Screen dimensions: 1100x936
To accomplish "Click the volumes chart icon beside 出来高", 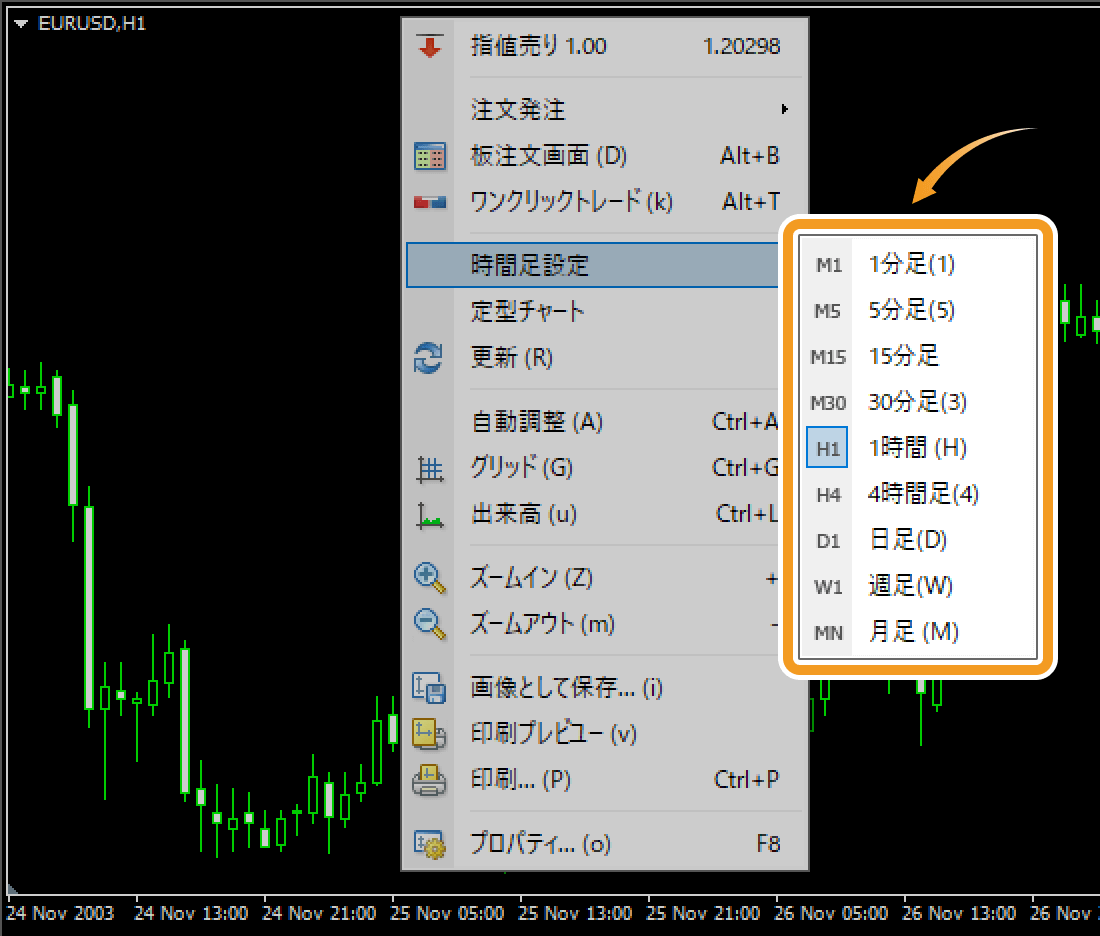I will click(x=429, y=515).
